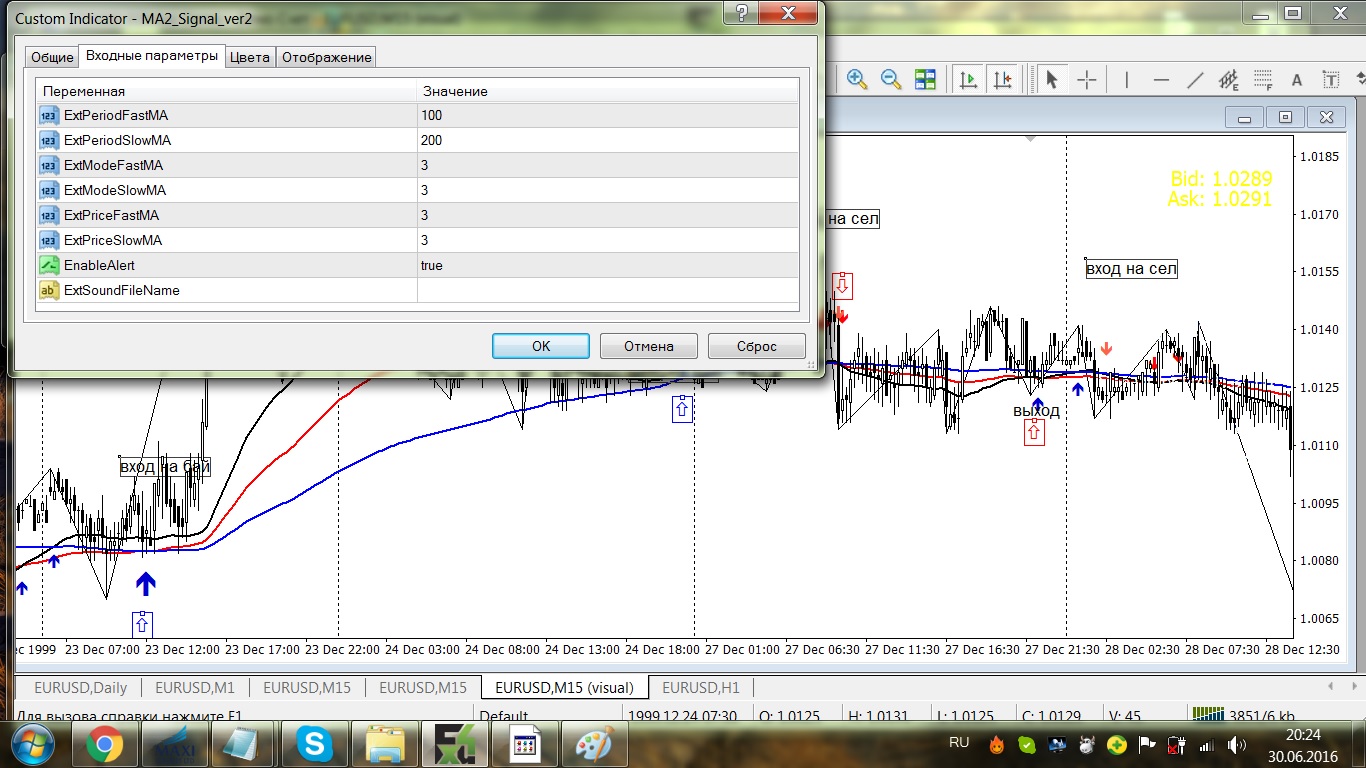Select the EnableAlert true value cell

(607, 266)
